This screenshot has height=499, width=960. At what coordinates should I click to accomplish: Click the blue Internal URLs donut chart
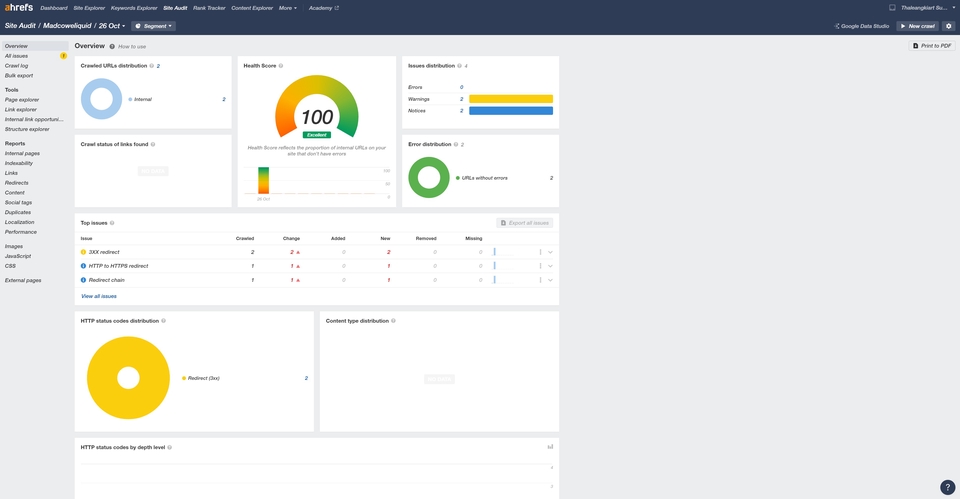point(101,99)
